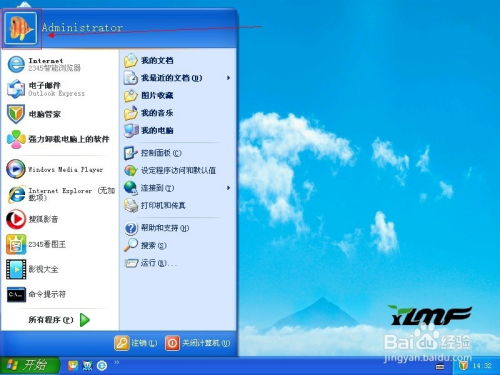This screenshot has width=500, height=375.
Task: Click Administrator fish avatar picture
Action: pyautogui.click(x=21, y=28)
